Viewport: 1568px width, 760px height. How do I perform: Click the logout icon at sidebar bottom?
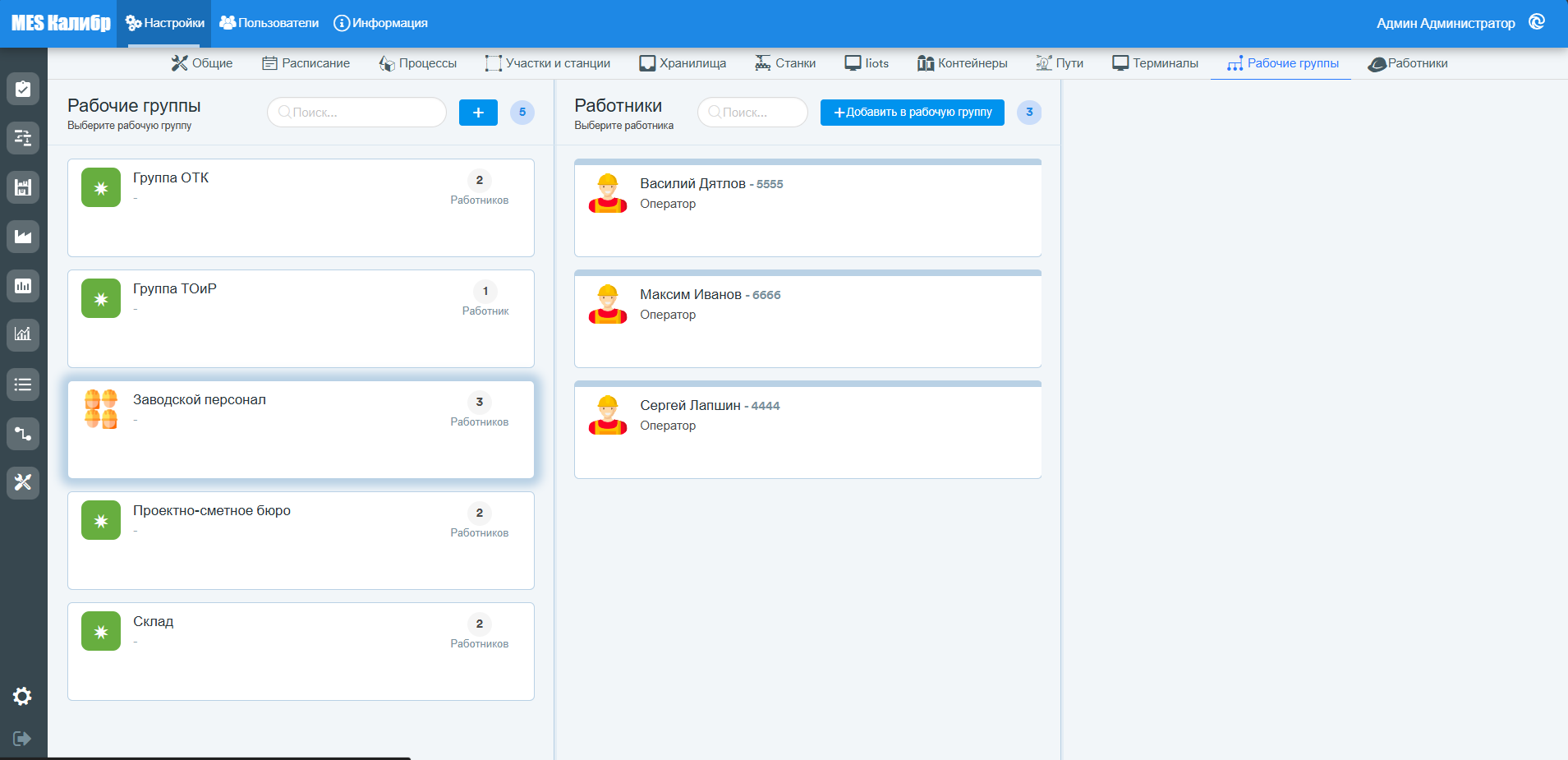22,739
